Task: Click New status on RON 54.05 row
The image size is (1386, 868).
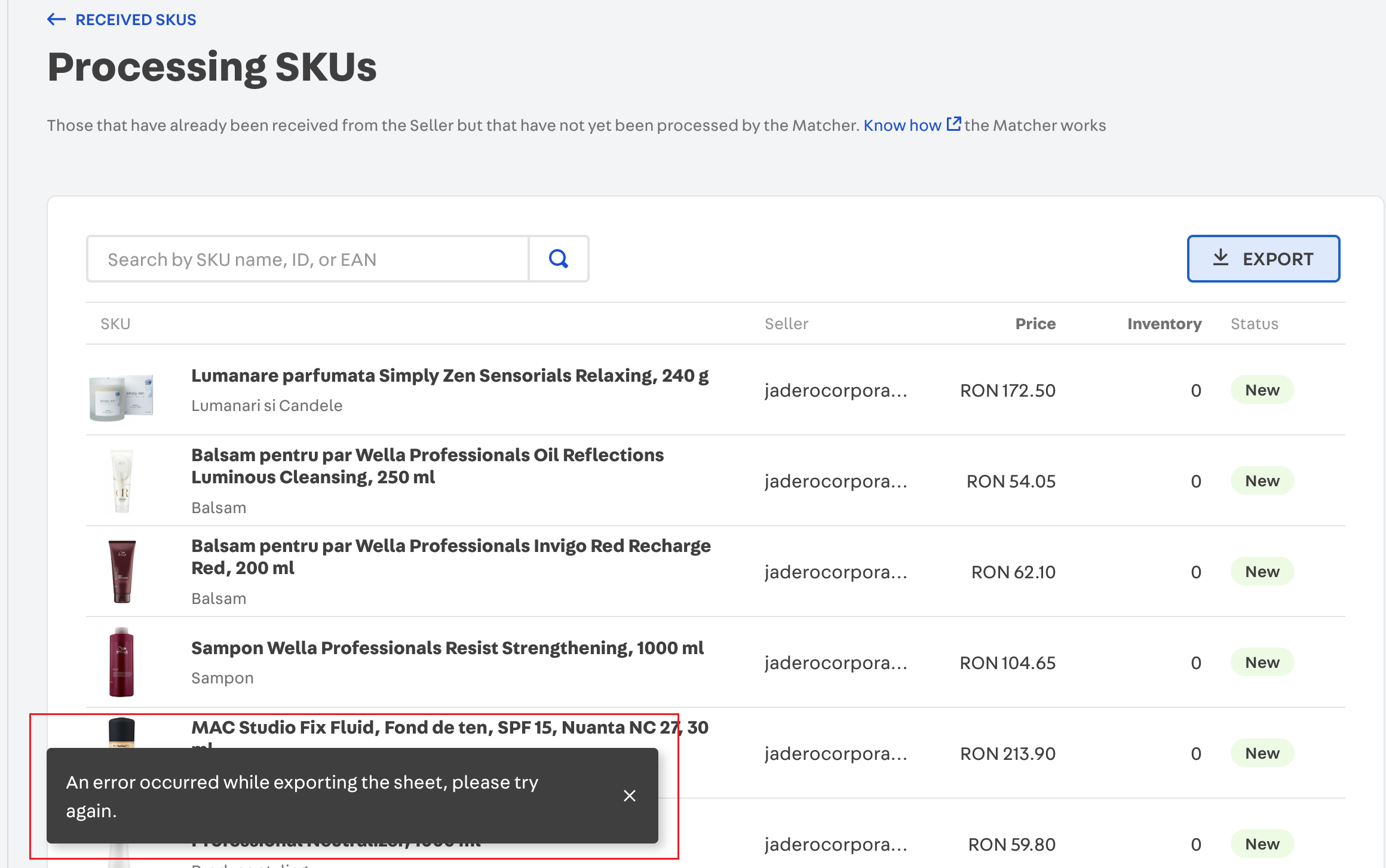Action: pos(1262,481)
